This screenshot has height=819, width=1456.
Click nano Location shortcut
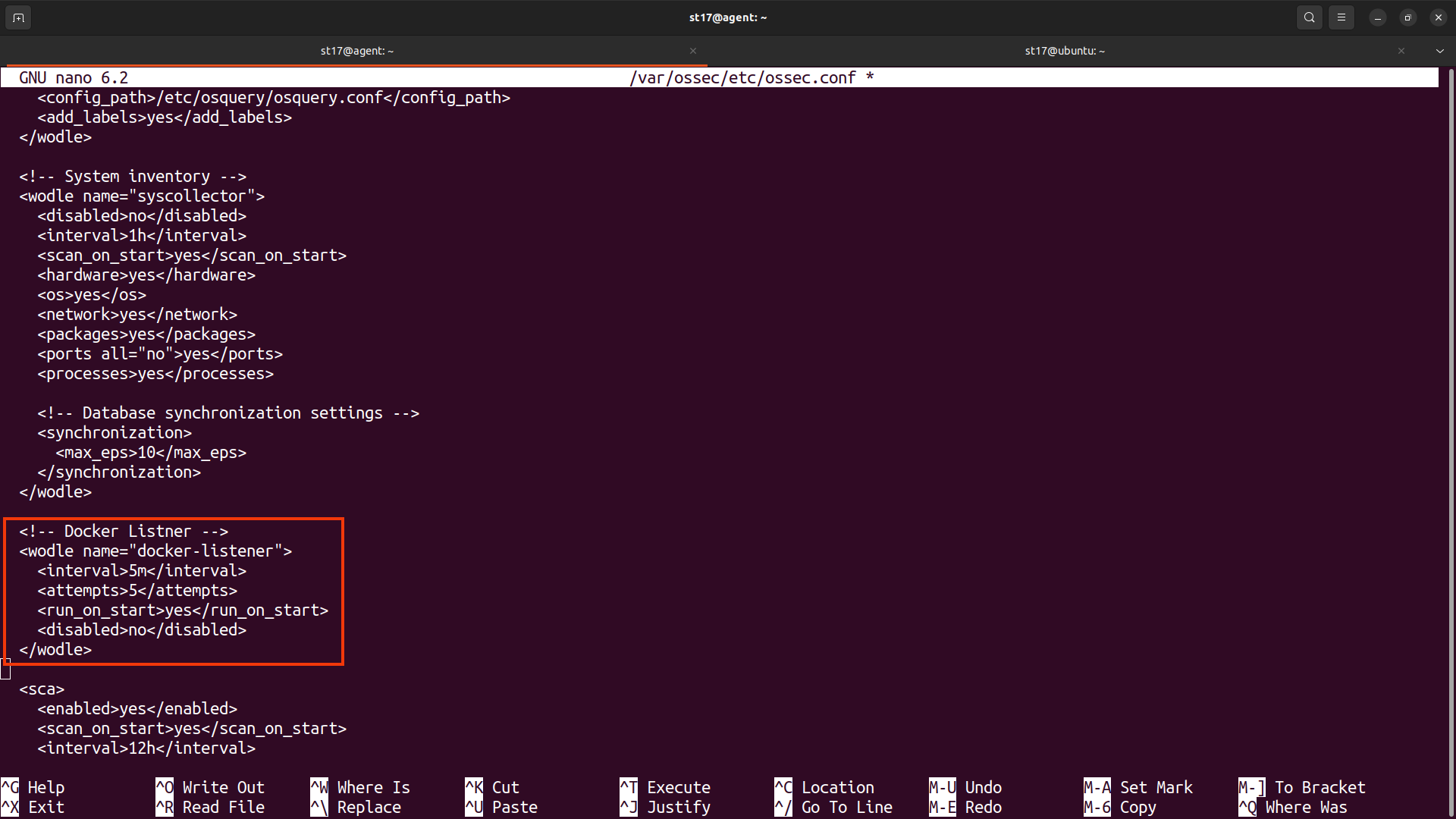point(824,787)
